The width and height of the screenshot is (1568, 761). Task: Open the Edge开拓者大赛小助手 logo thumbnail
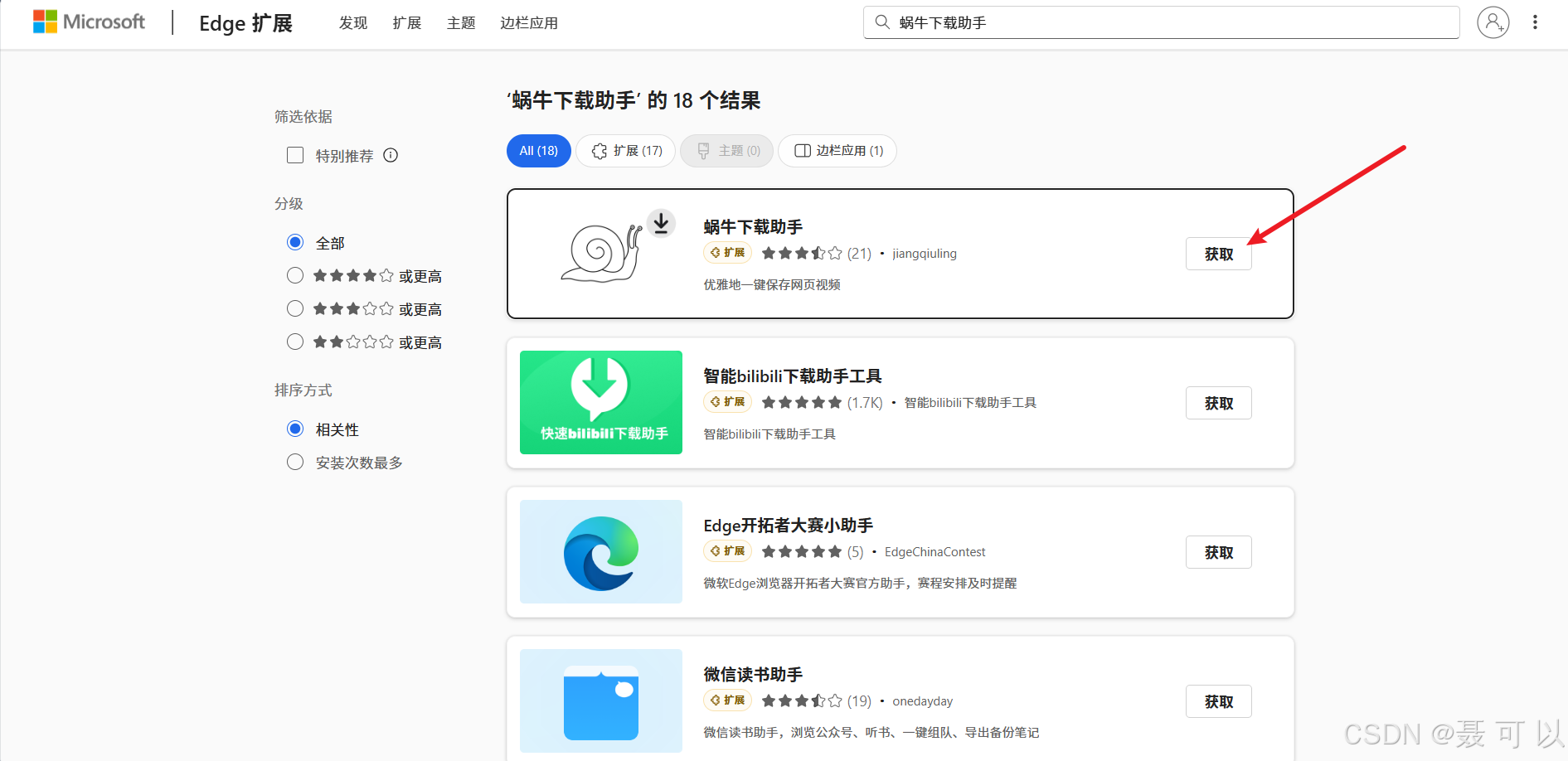point(601,551)
